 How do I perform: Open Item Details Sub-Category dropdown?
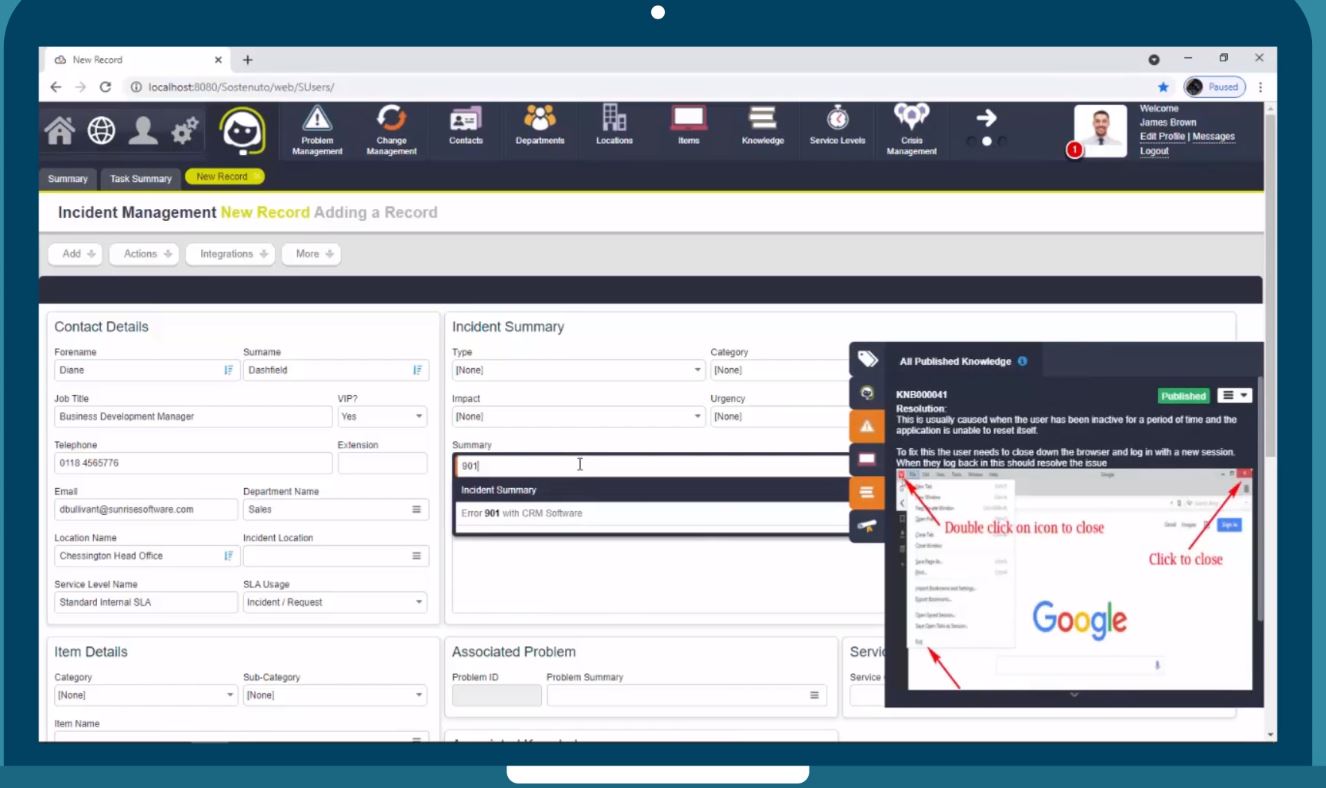tap(336, 695)
